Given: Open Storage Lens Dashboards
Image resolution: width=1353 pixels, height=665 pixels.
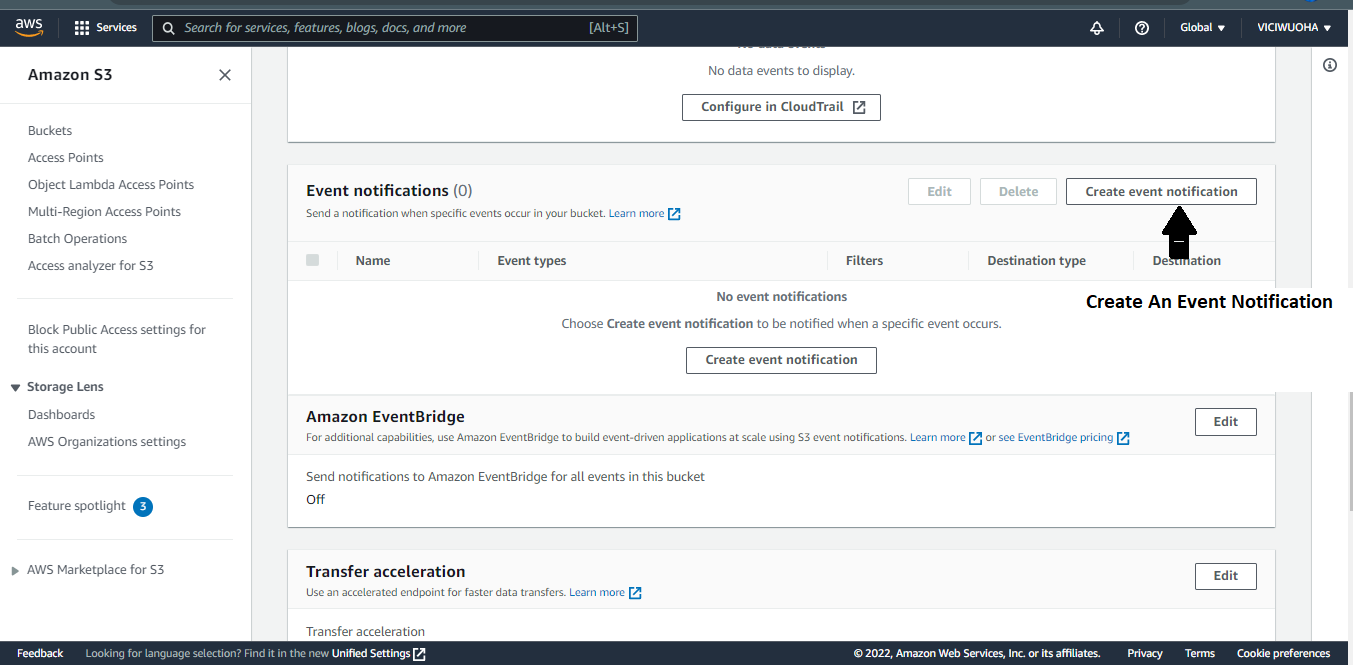Looking at the screenshot, I should coord(61,415).
